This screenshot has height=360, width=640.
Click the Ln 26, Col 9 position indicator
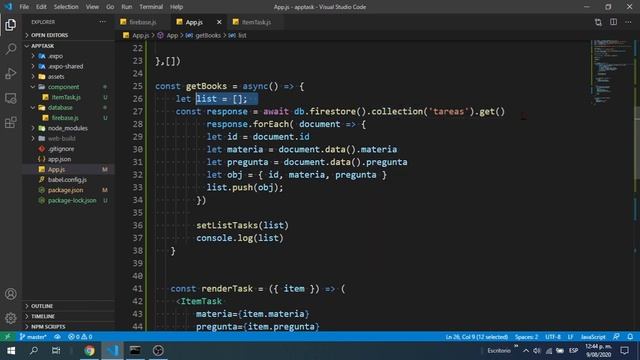[476, 337]
